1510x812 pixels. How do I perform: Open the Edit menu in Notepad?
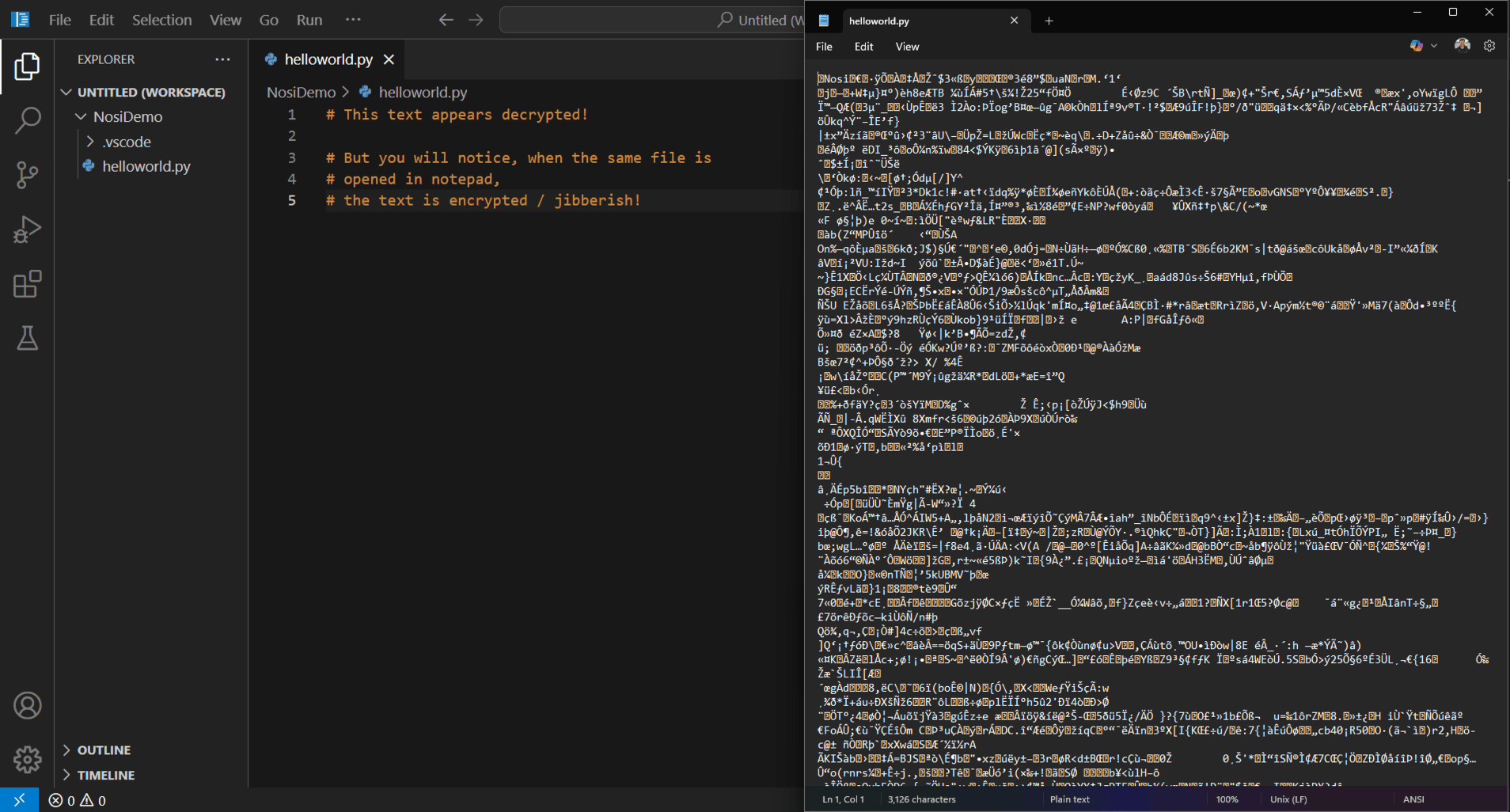pyautogui.click(x=863, y=47)
